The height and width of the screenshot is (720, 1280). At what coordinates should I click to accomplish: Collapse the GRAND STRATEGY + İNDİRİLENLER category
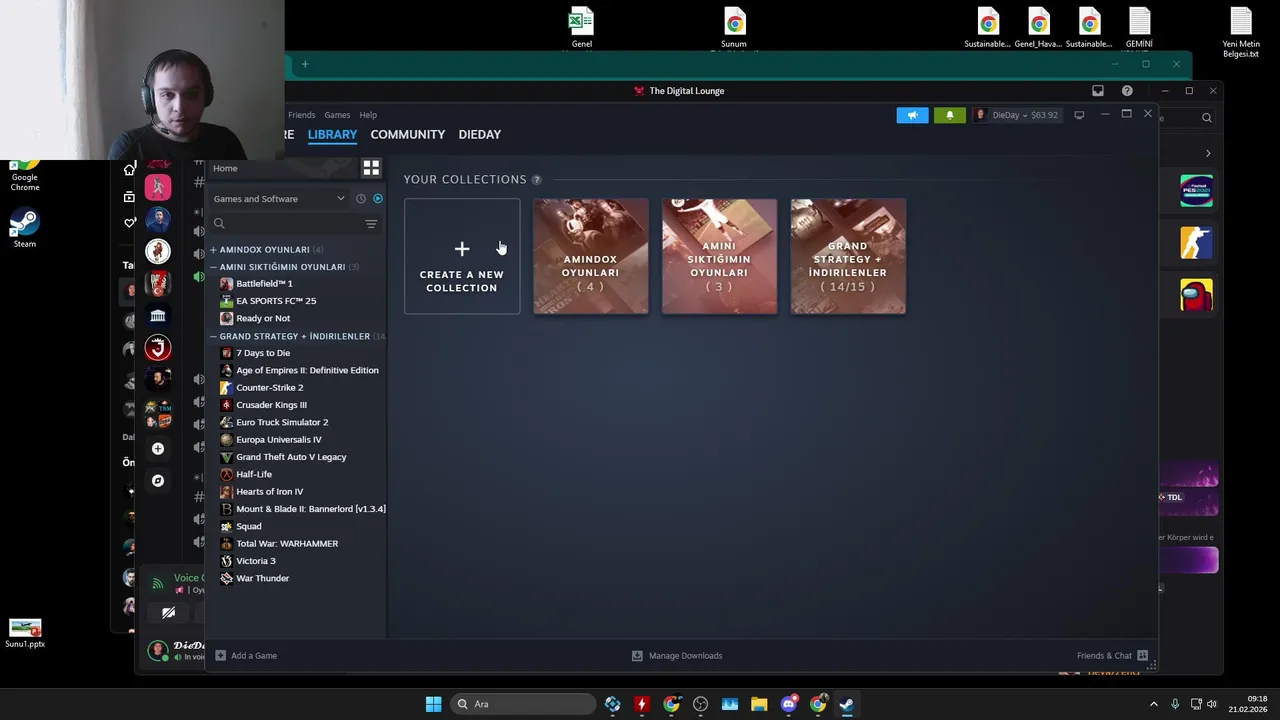(x=213, y=336)
